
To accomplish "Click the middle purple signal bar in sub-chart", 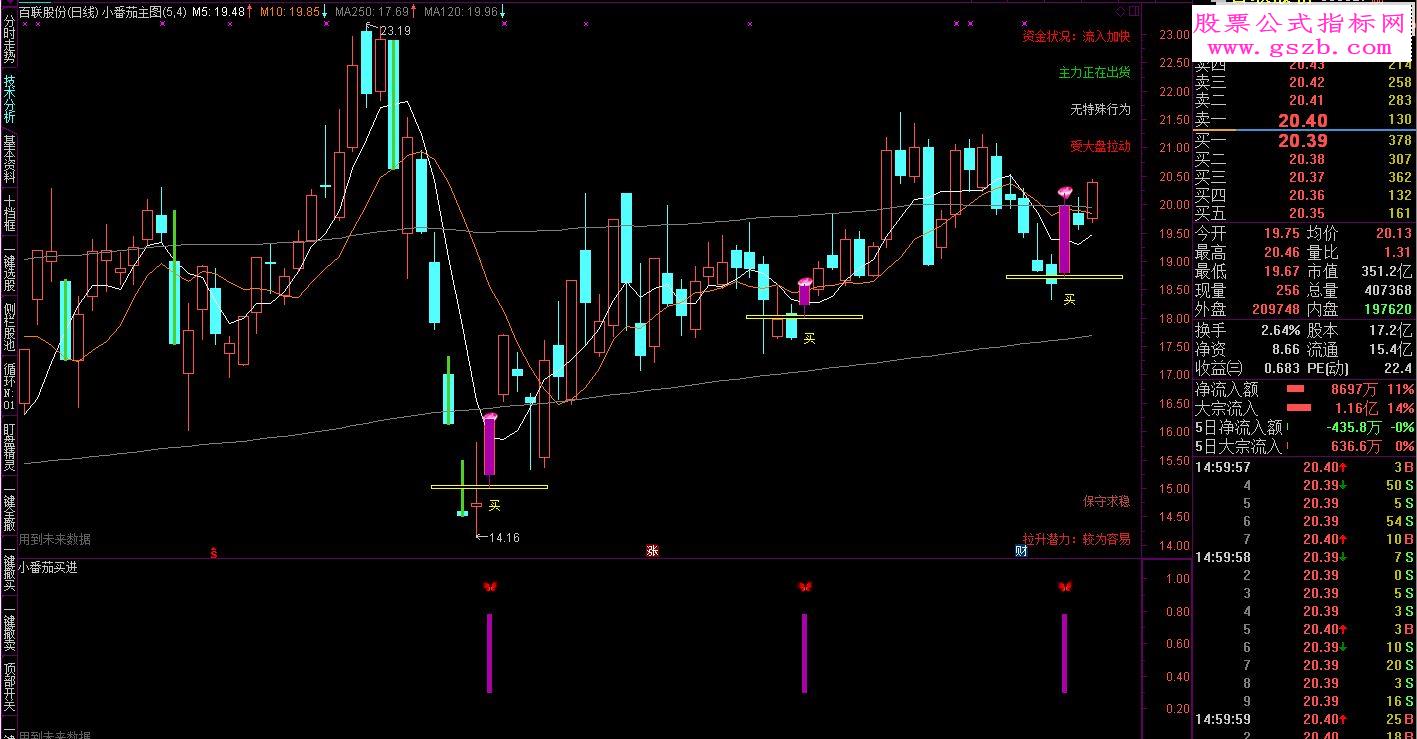I will point(804,653).
